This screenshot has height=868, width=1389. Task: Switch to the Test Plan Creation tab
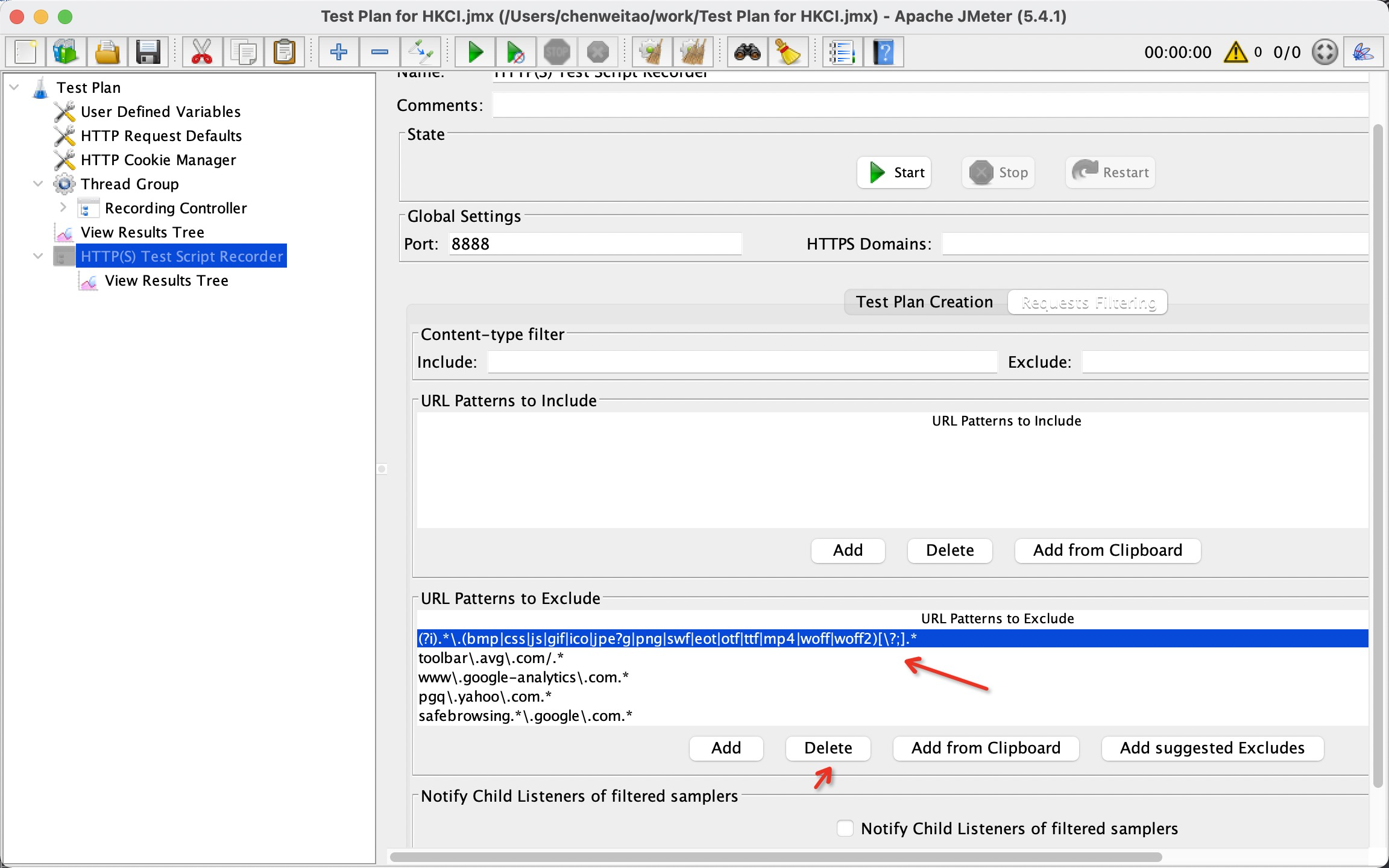coord(924,301)
